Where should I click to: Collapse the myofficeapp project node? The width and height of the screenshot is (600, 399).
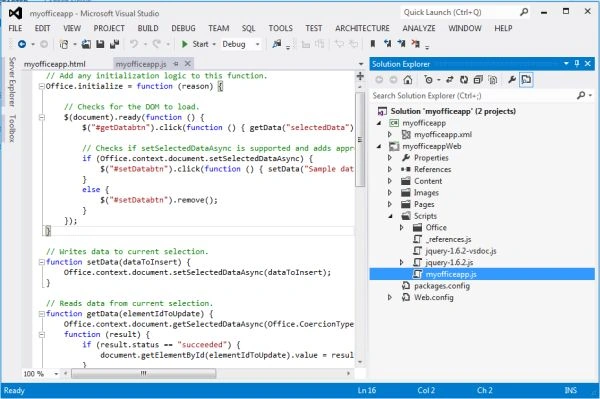tap(379, 123)
